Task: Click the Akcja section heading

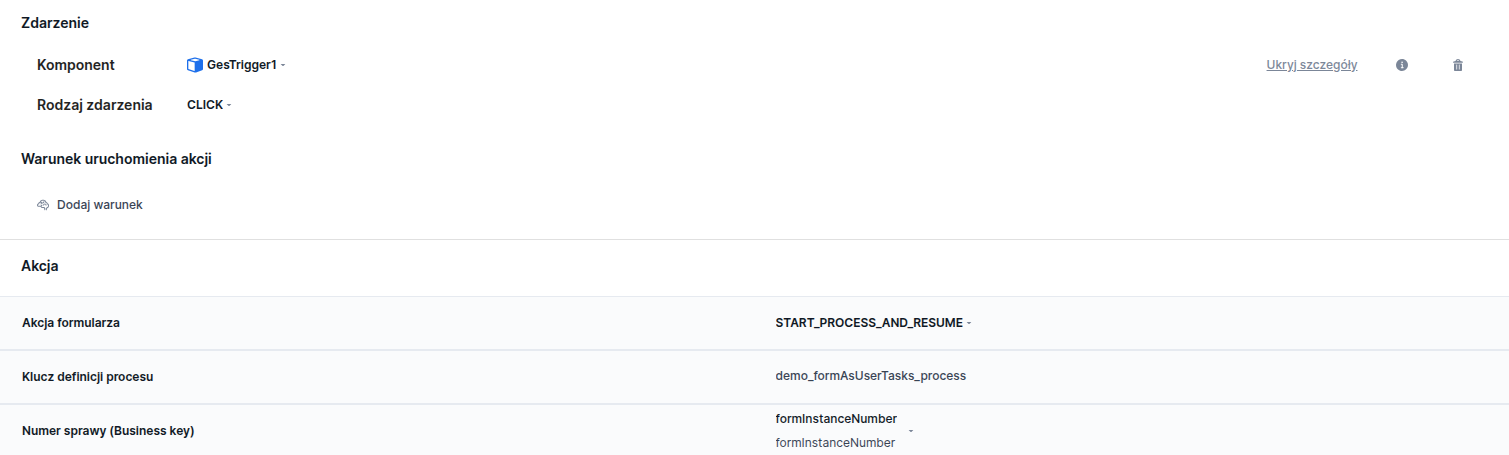Action: coord(40,266)
